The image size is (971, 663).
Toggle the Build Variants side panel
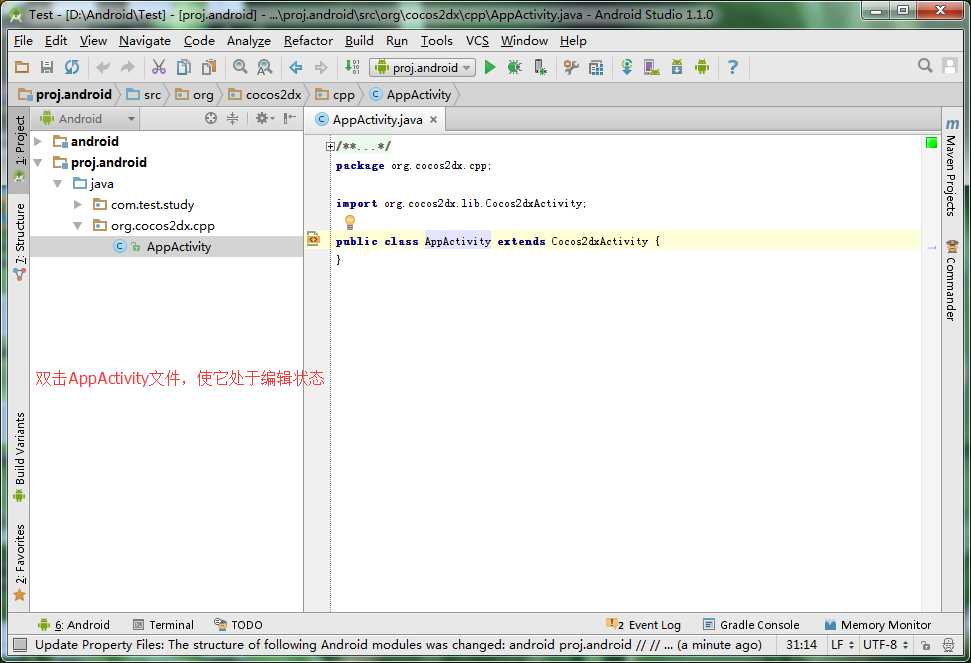tap(20, 457)
